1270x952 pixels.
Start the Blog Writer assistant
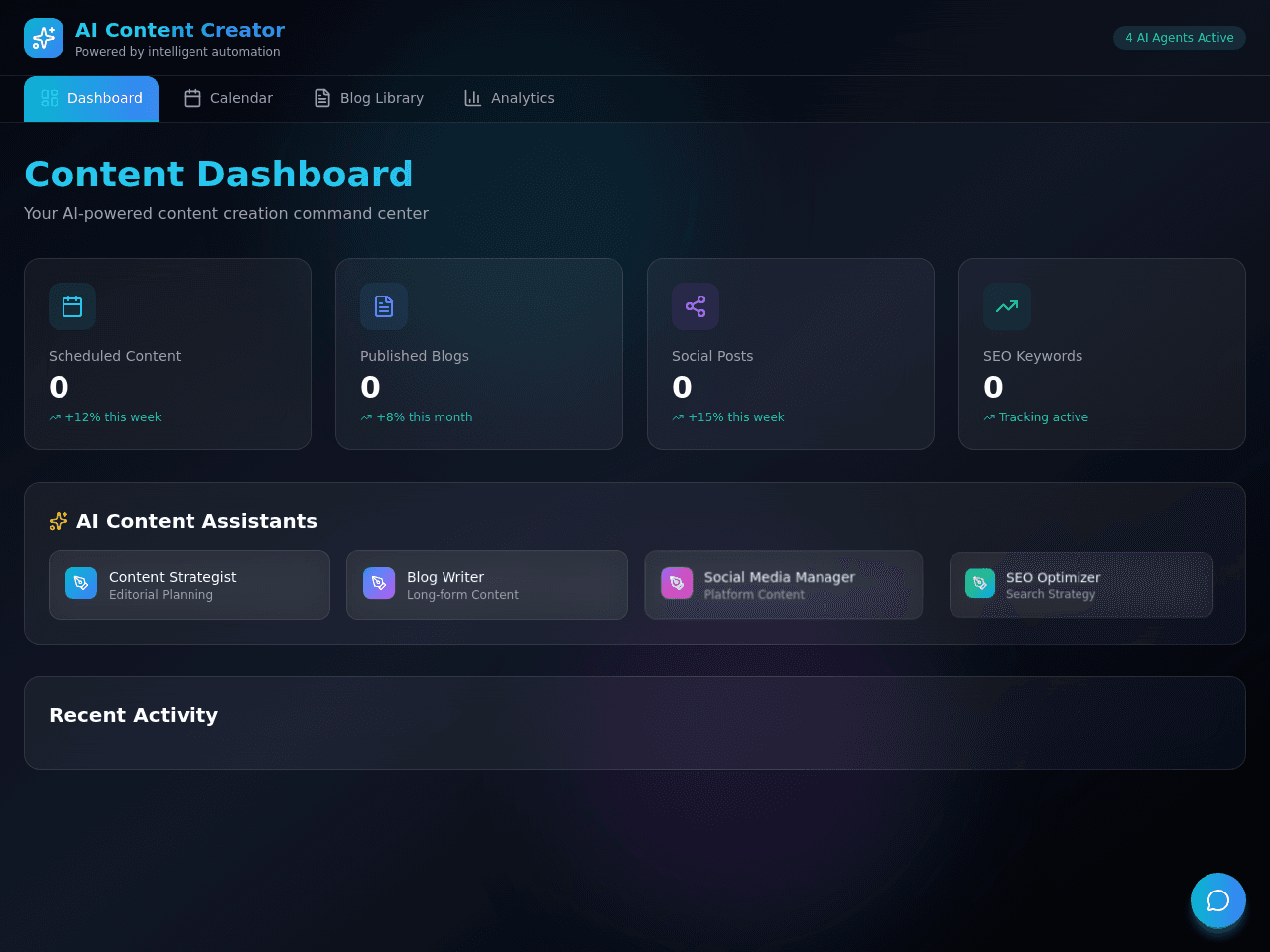487,585
